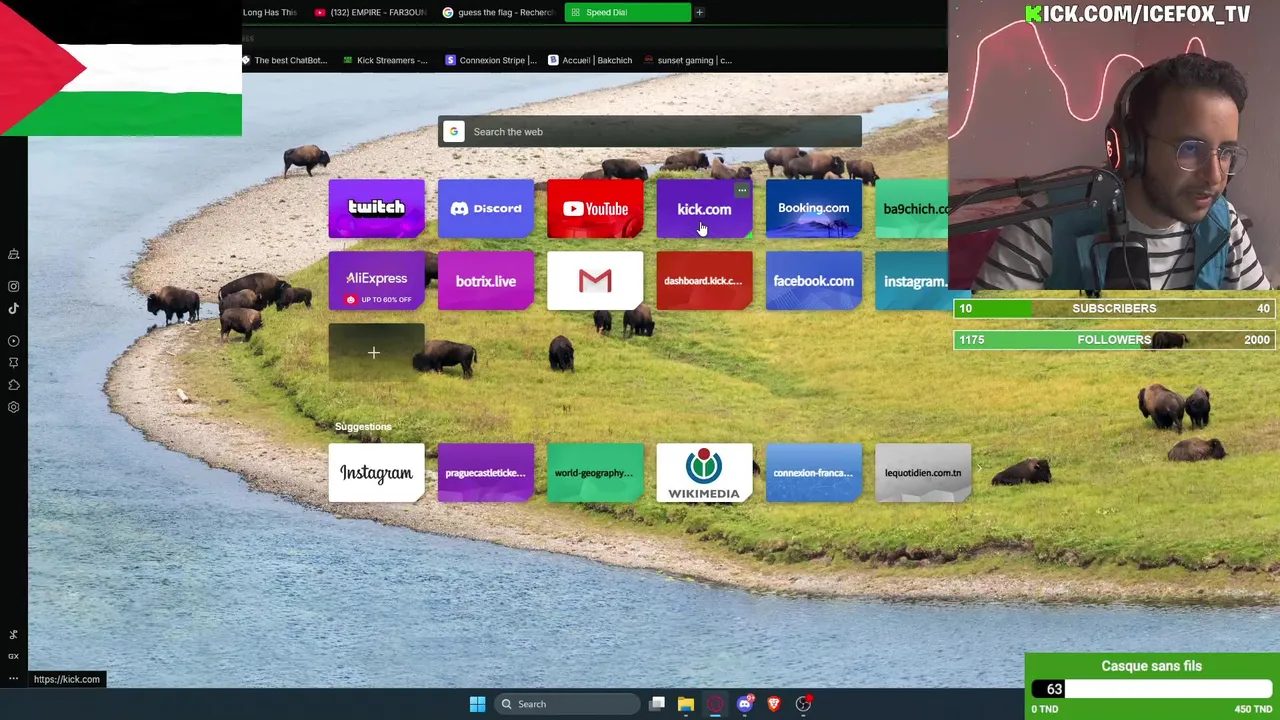Open the Connexion Stripe bookmark
This screenshot has width=1280, height=720.
[491, 60]
